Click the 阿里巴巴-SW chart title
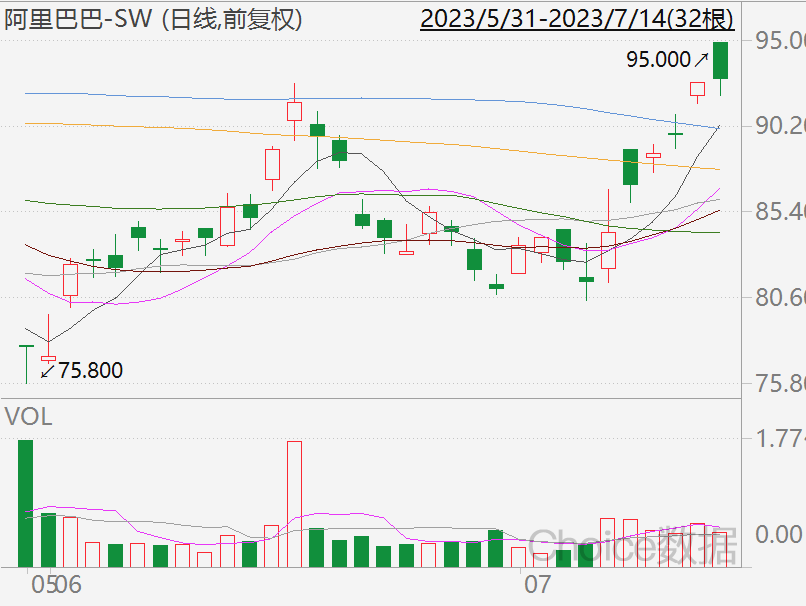Viewport: 806px width, 606px height. 153,20
